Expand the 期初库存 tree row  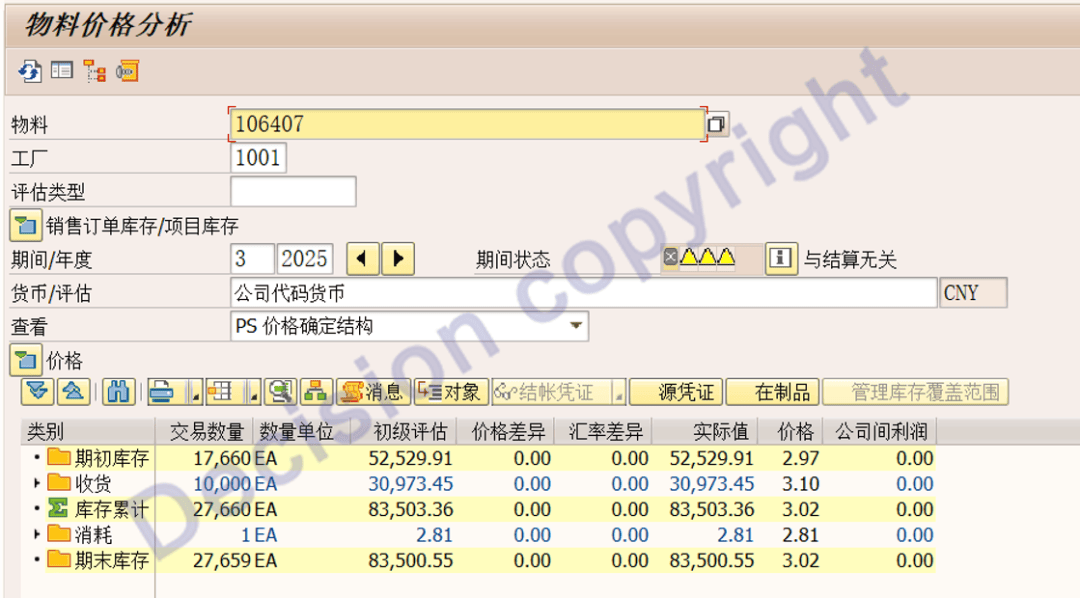(38, 458)
